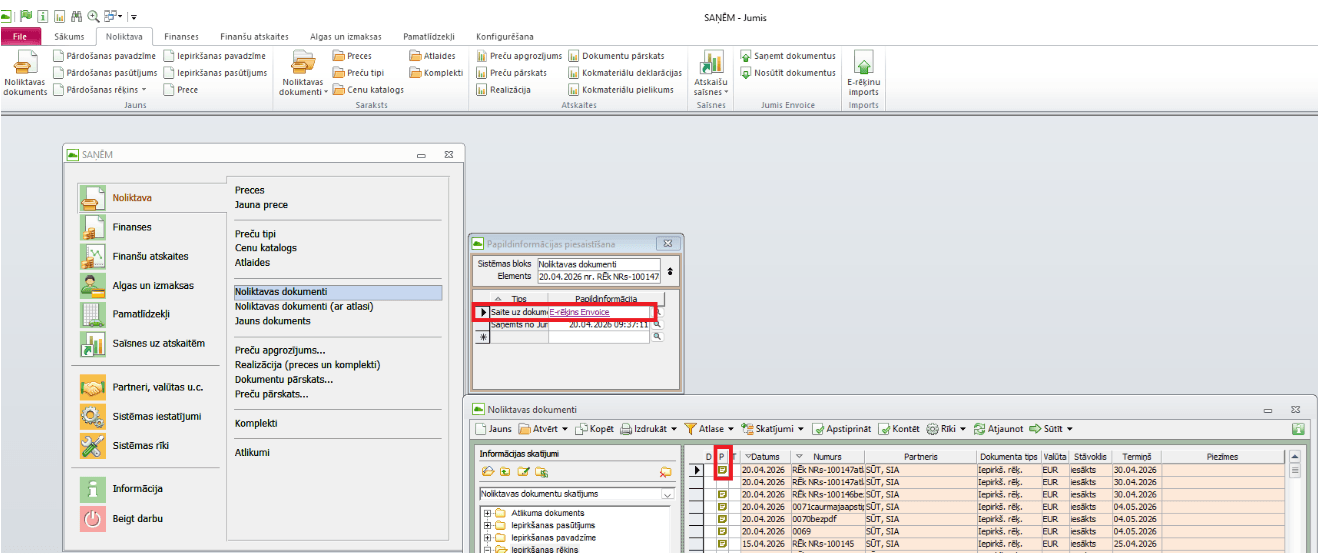
Task: Click the Sistēmas rīki sidebar icon
Action: click(x=92, y=446)
